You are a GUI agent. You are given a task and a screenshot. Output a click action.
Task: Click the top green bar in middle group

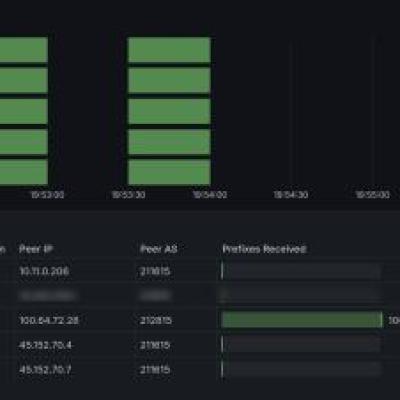coord(169,50)
